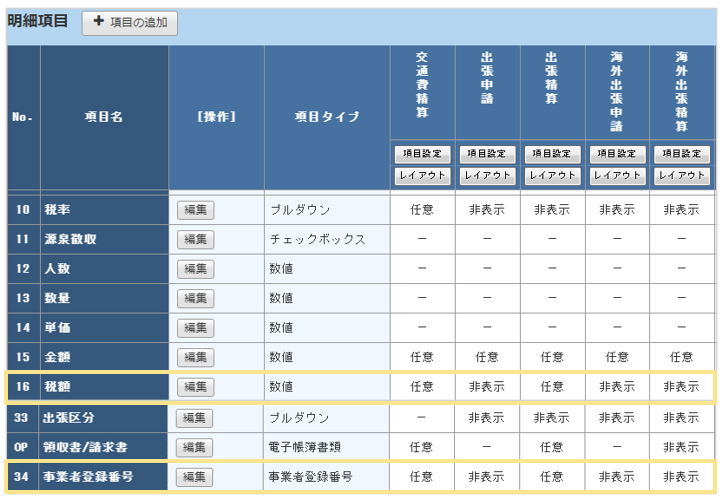Image resolution: width=722 pixels, height=501 pixels.
Task: Click 編集 for 事業者登録番号
Action: pos(195,477)
